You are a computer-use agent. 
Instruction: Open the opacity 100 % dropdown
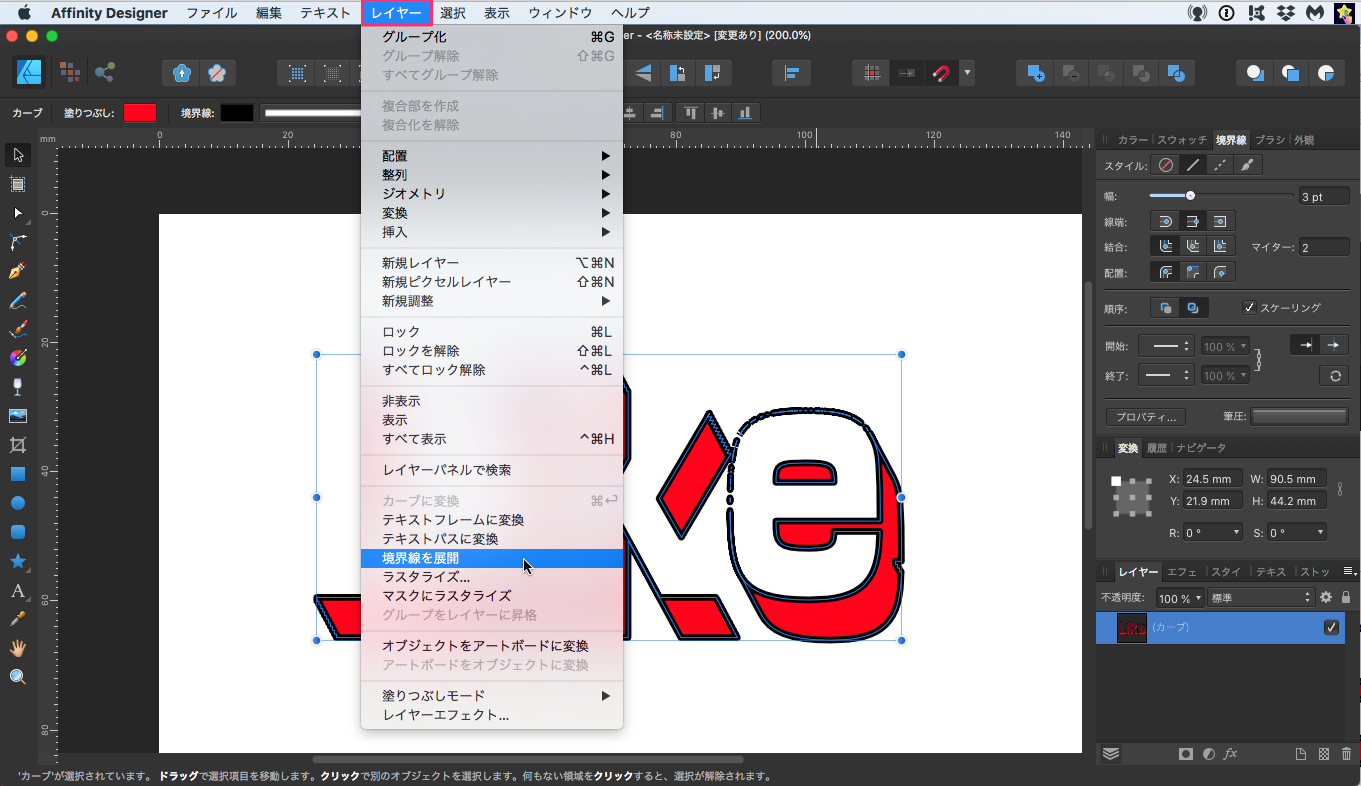1180,598
